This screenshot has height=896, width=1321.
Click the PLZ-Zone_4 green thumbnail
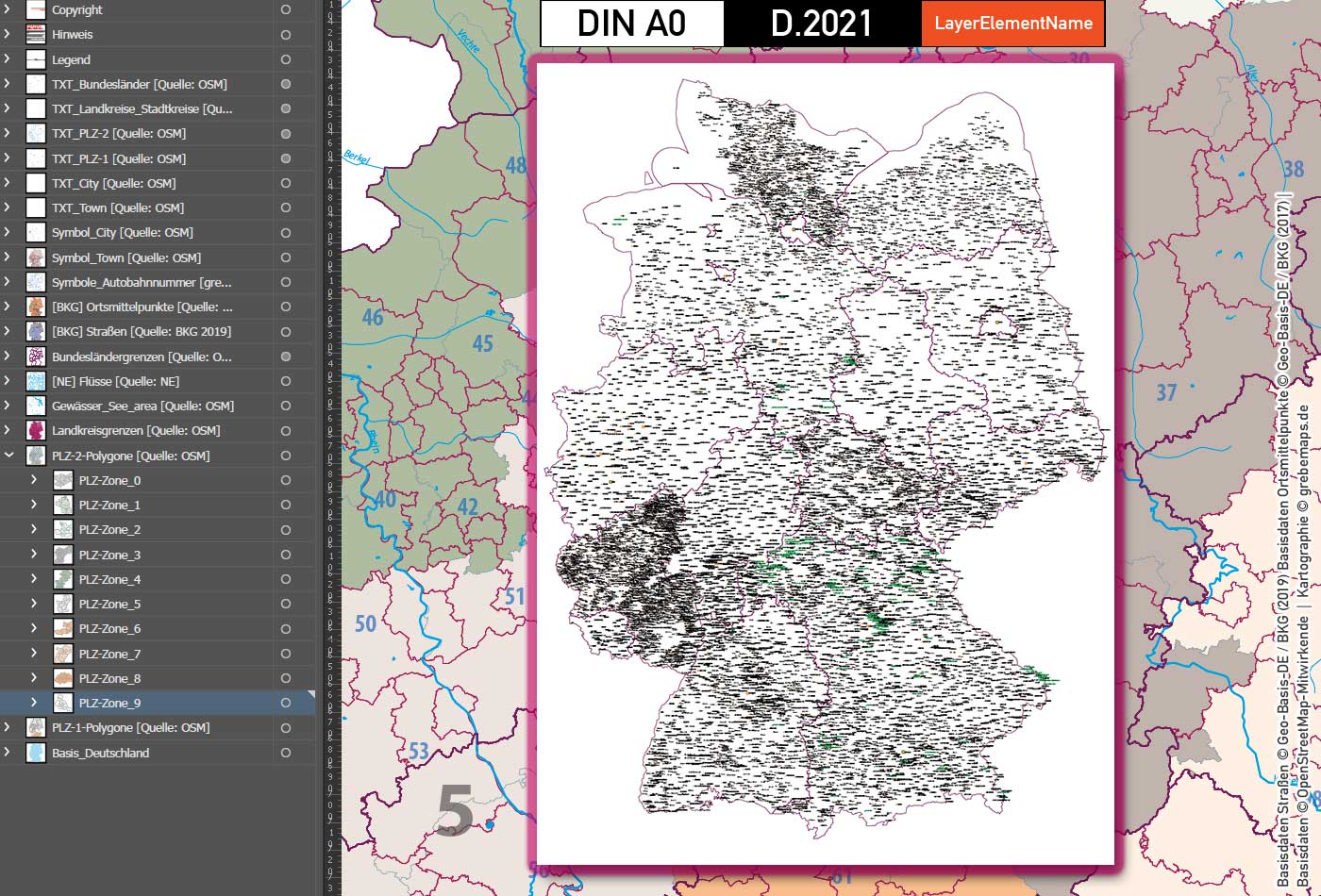[62, 579]
